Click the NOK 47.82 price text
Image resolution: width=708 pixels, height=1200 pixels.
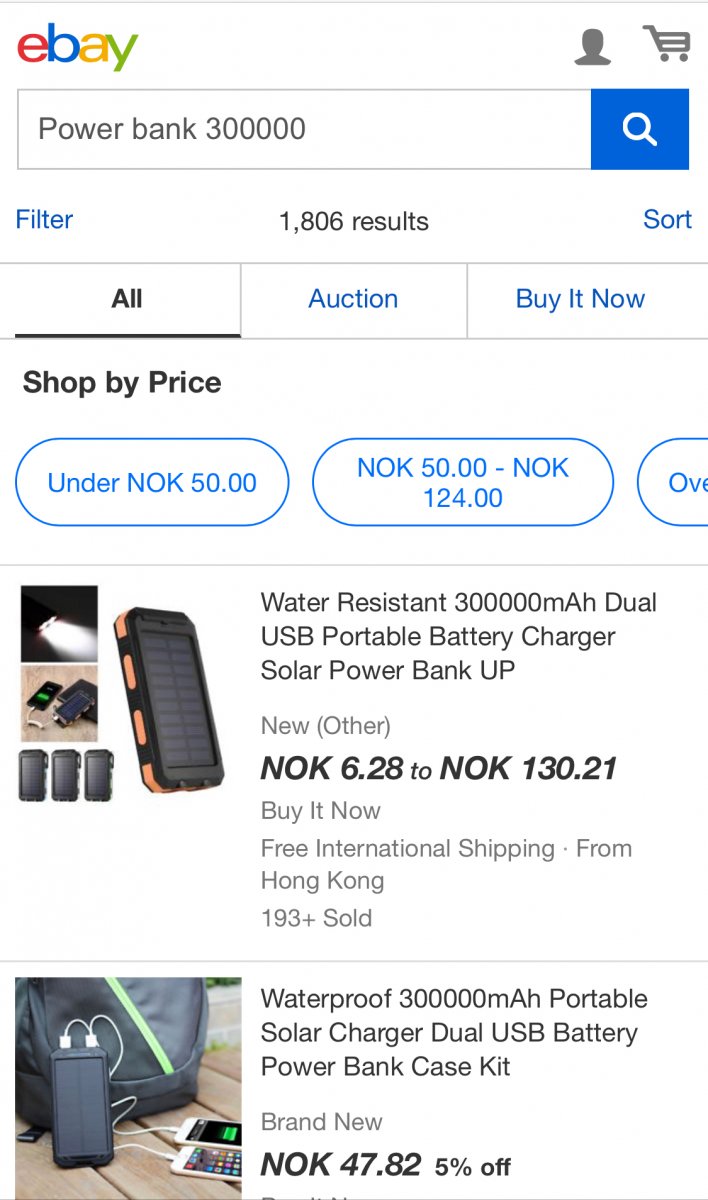(x=341, y=1165)
